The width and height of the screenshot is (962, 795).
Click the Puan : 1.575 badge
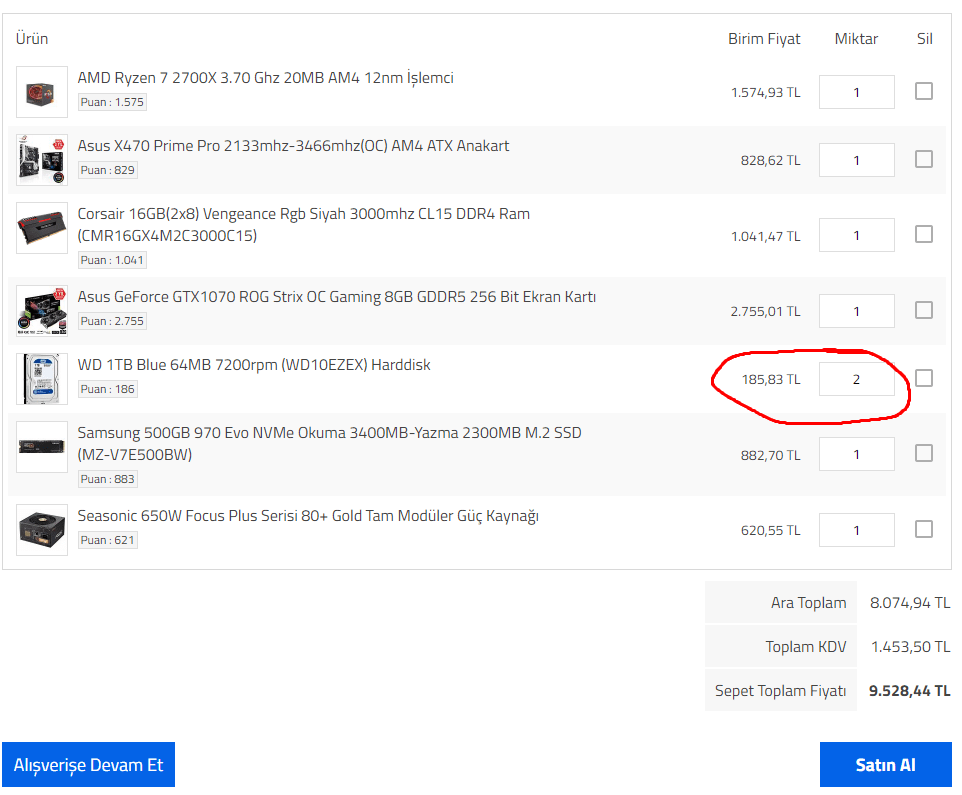click(112, 102)
